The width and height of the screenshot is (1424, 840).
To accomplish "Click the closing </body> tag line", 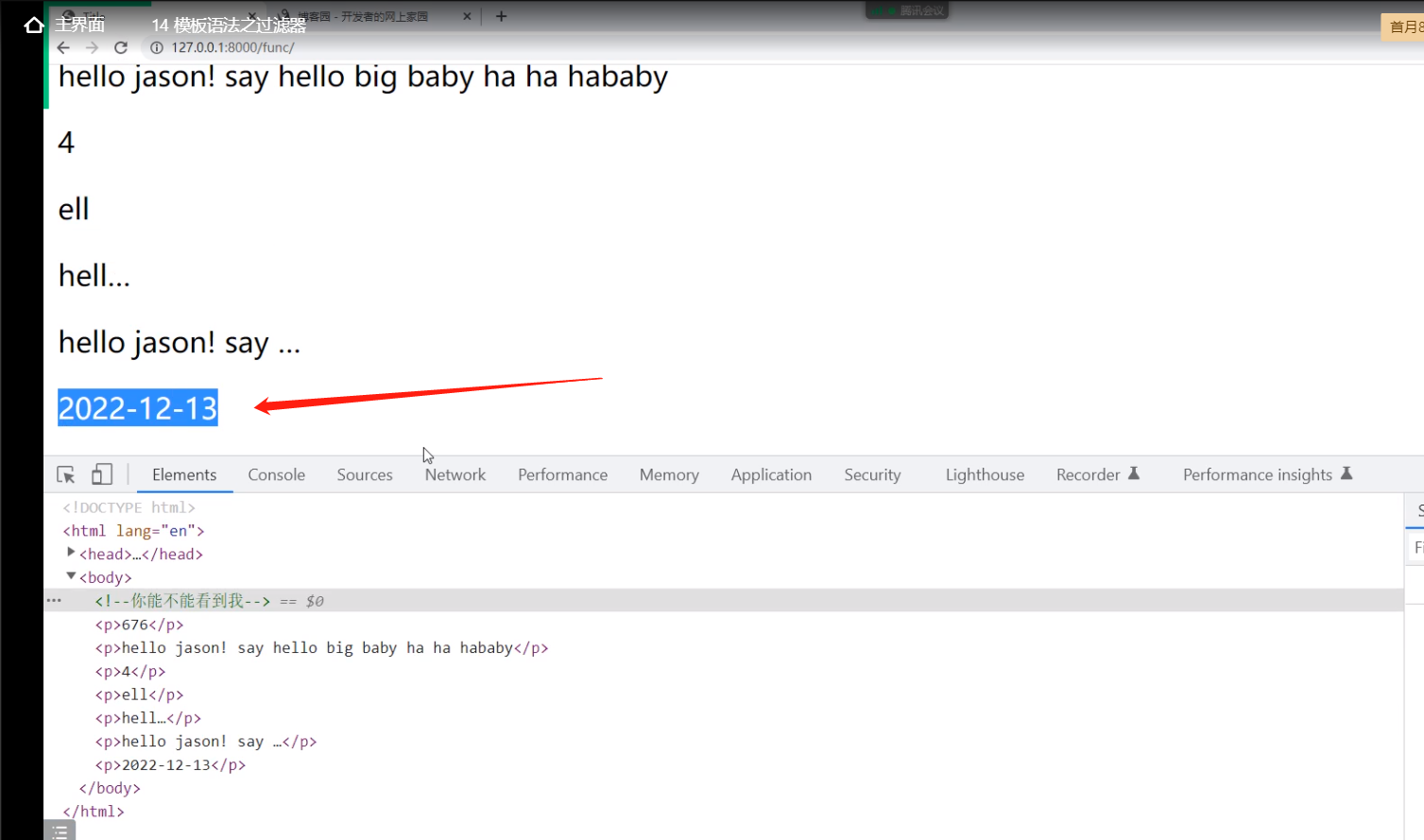I will tap(110, 788).
